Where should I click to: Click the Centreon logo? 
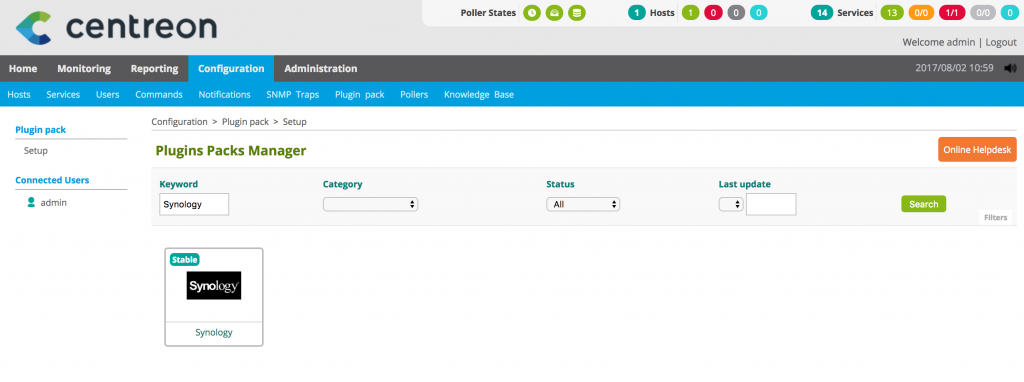pos(116,27)
